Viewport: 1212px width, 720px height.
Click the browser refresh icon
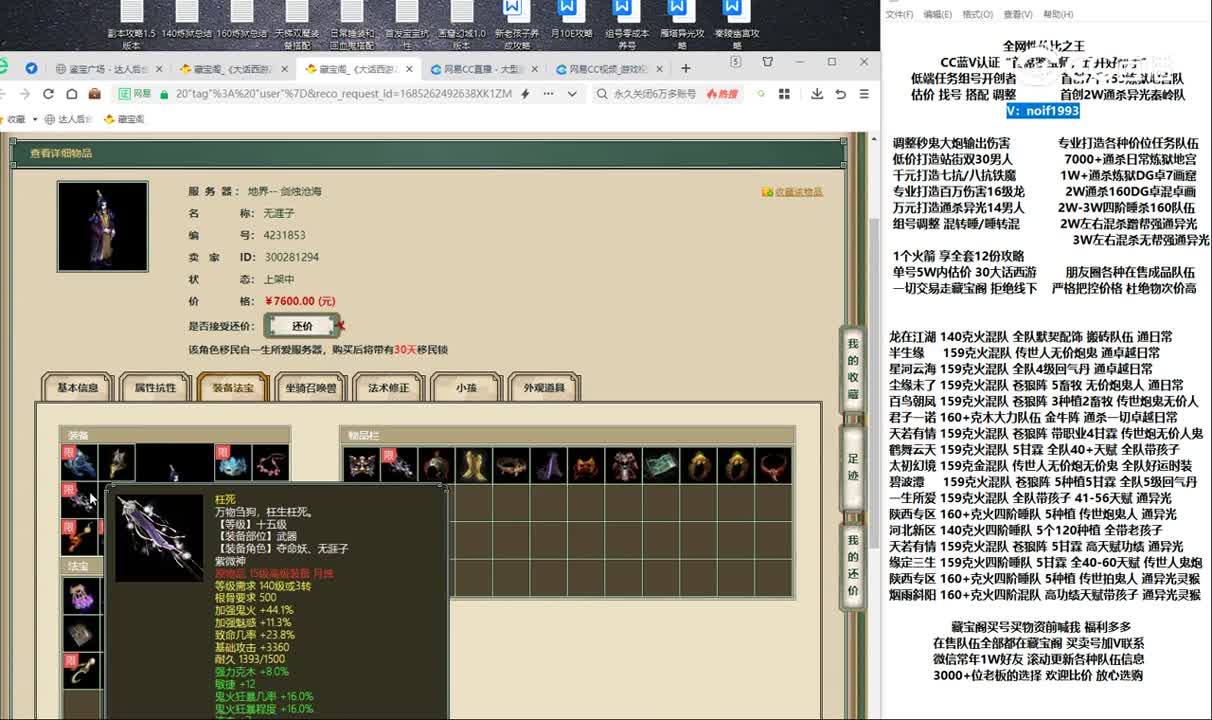point(47,94)
